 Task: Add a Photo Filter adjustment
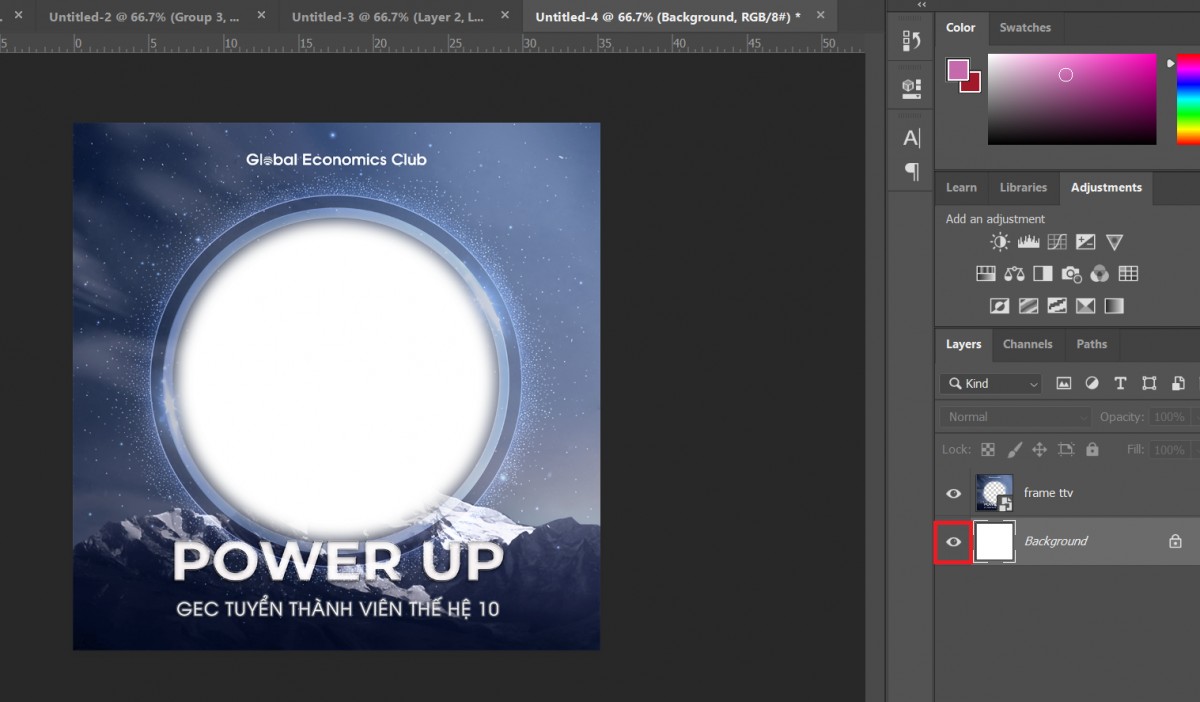(1071, 274)
